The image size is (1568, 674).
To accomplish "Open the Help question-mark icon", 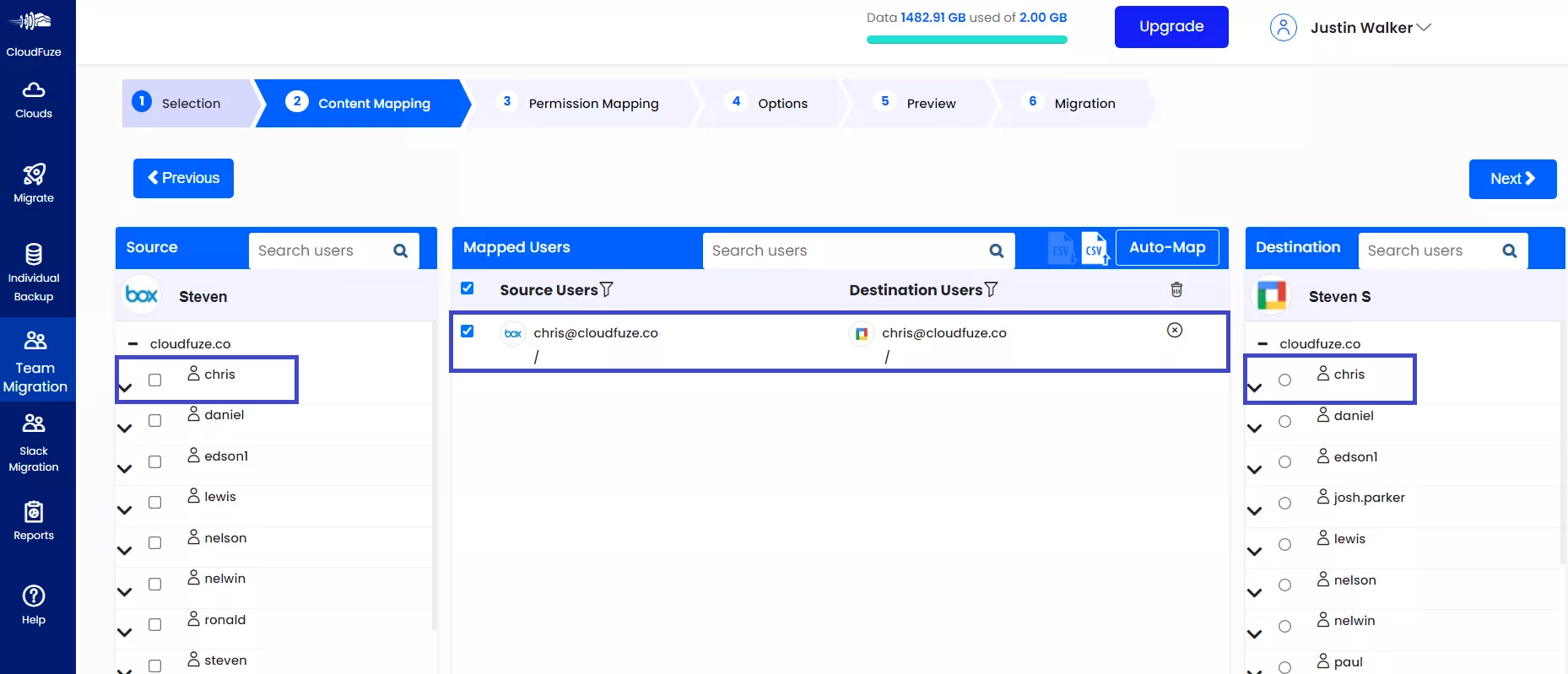I will [34, 596].
